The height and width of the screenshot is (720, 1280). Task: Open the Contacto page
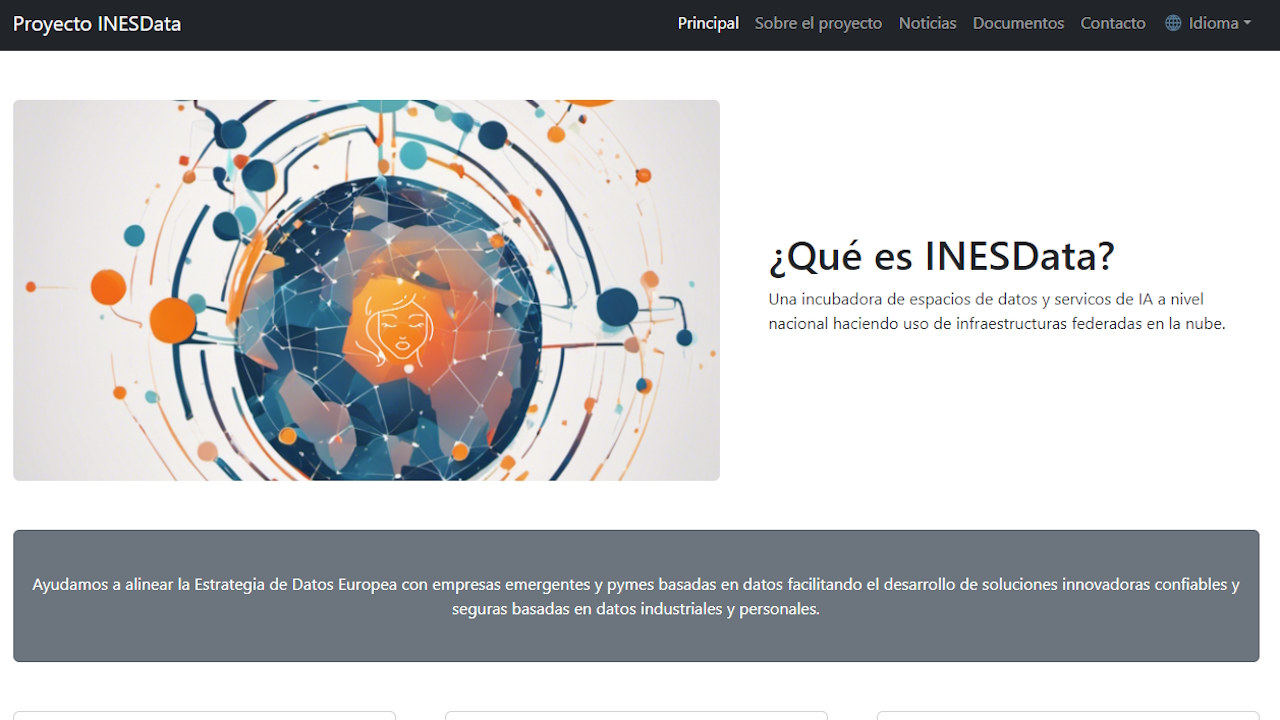(x=1113, y=22)
